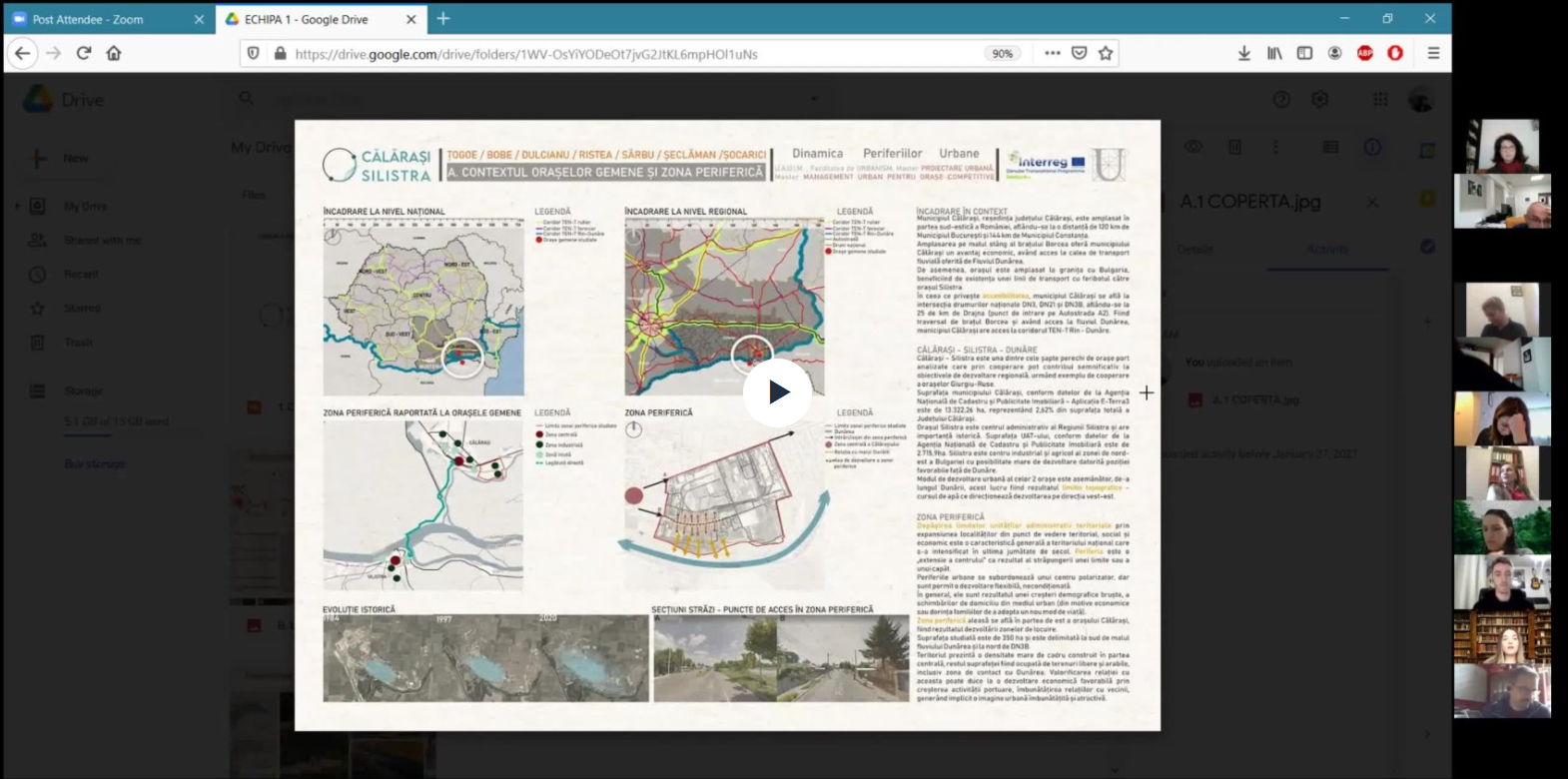
Task: Open the tracking protection shield icon
Action: 254,54
